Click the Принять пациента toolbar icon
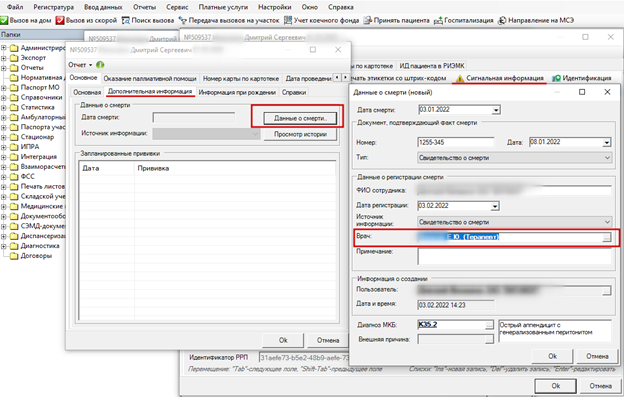 tap(368, 20)
